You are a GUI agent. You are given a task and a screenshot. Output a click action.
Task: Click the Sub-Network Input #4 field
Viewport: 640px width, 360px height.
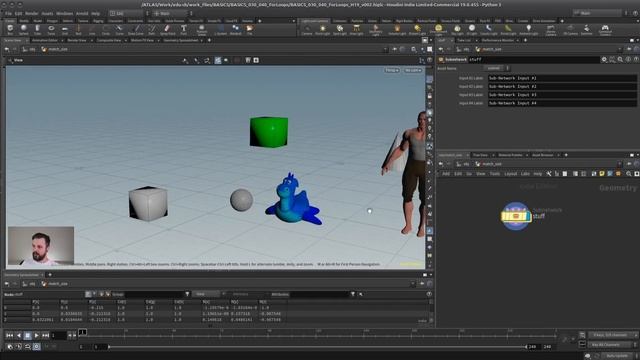tap(562, 103)
